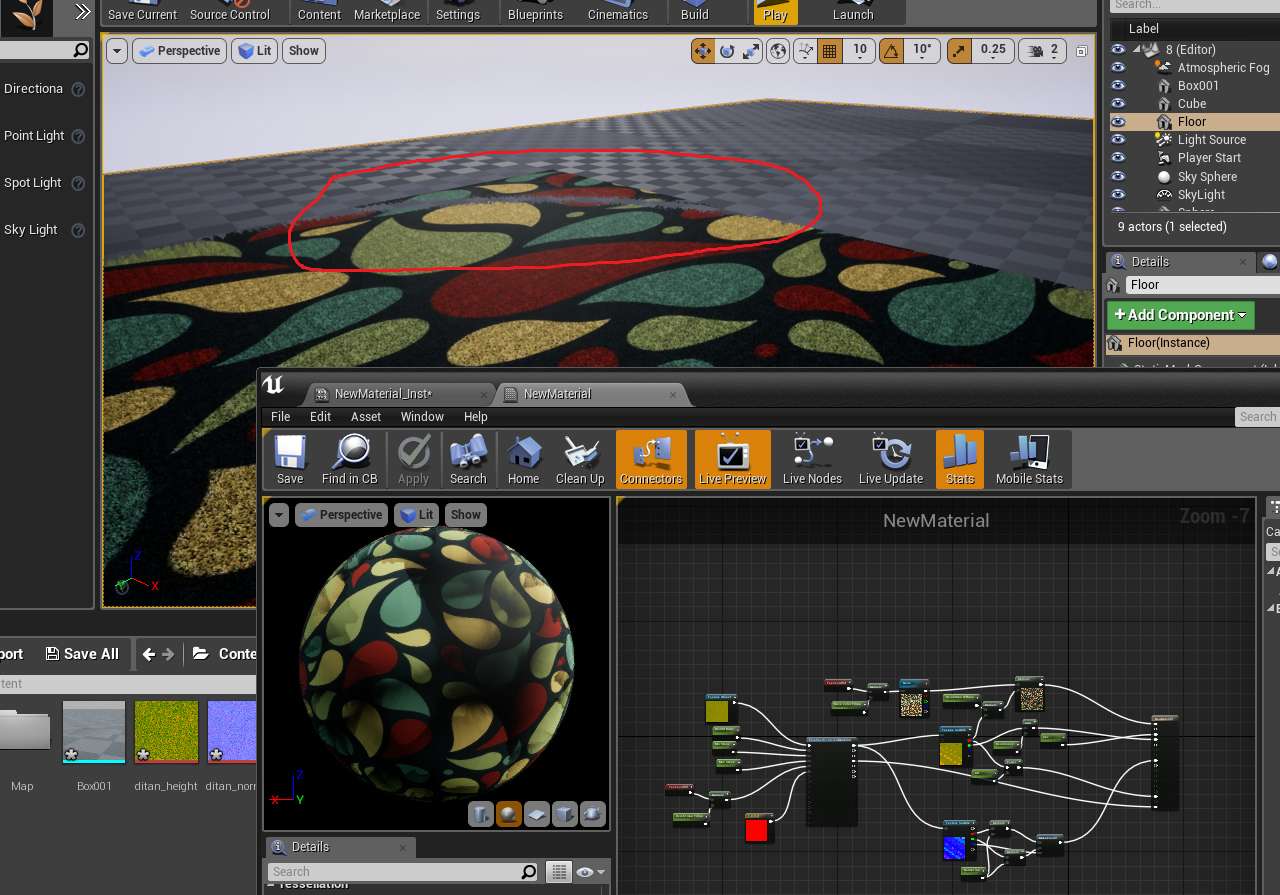Open main viewport options dropdown arrow
Screen dimensions: 1280x895
click(x=117, y=51)
